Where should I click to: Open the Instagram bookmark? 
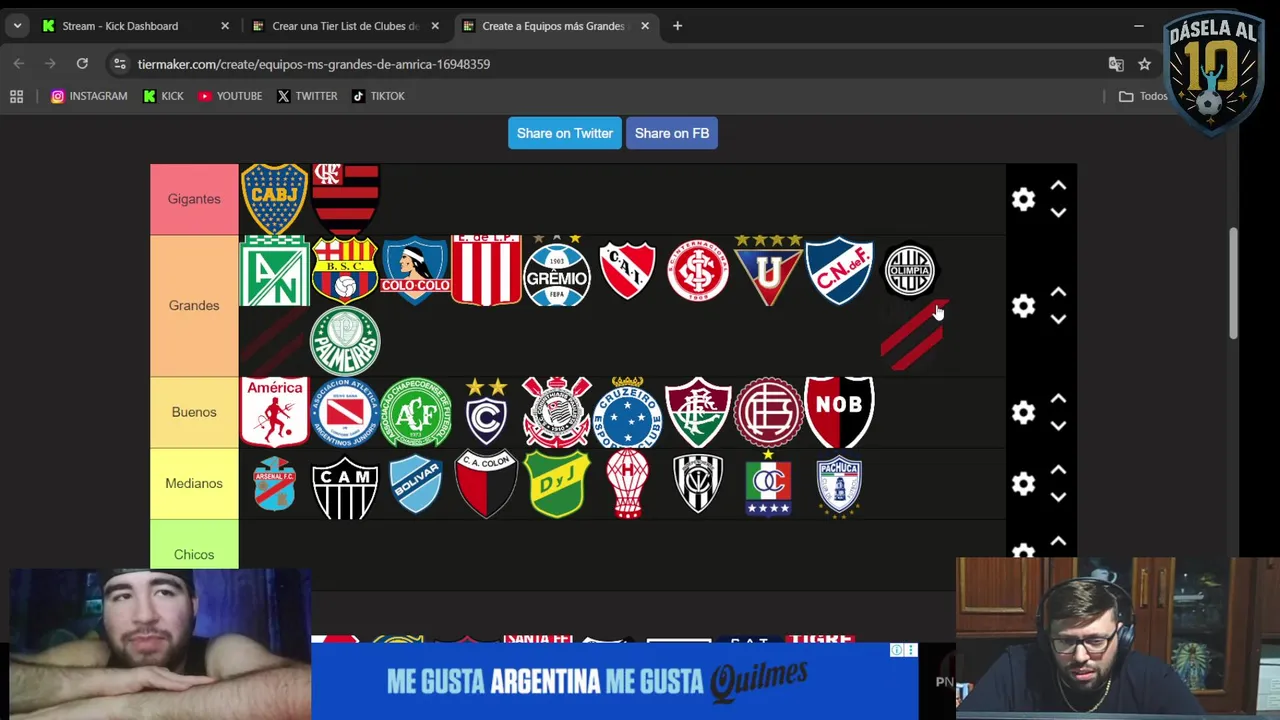tap(89, 96)
